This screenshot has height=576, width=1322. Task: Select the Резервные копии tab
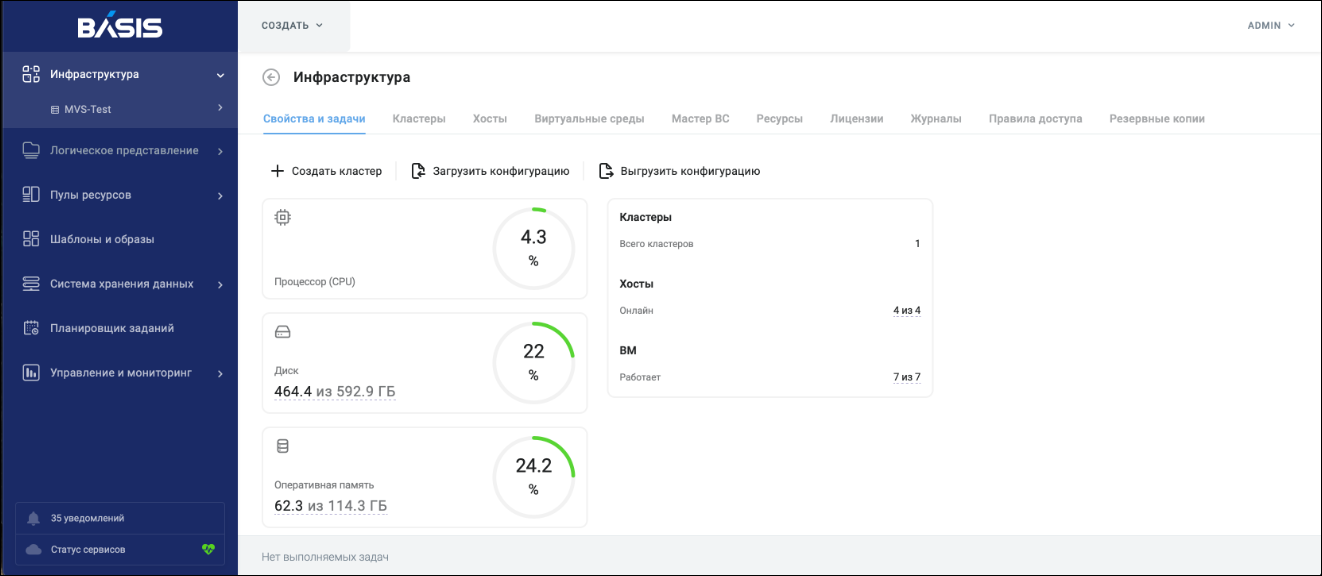[1156, 118]
